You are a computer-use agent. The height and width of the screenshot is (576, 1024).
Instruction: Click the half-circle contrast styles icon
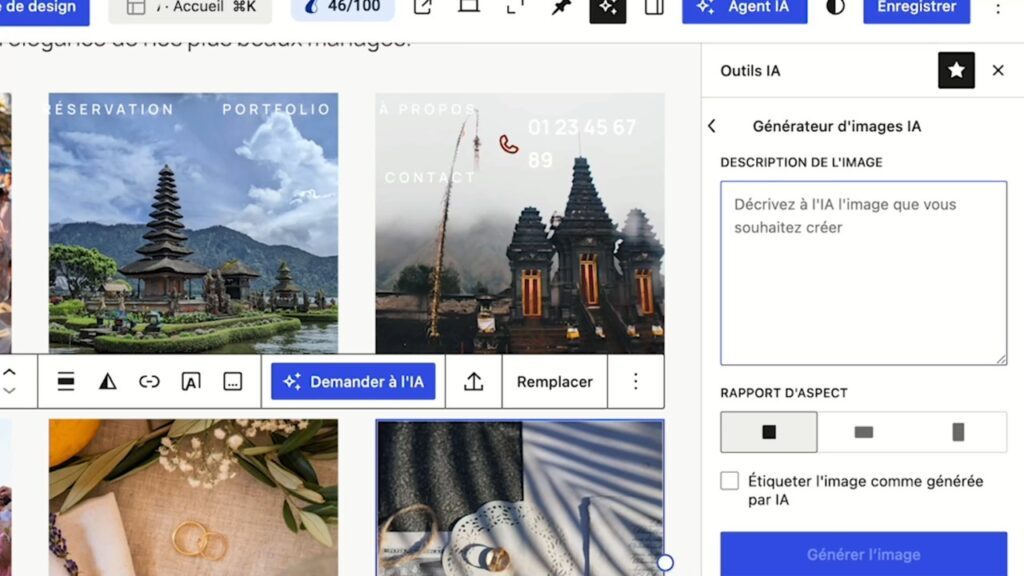click(x=835, y=7)
